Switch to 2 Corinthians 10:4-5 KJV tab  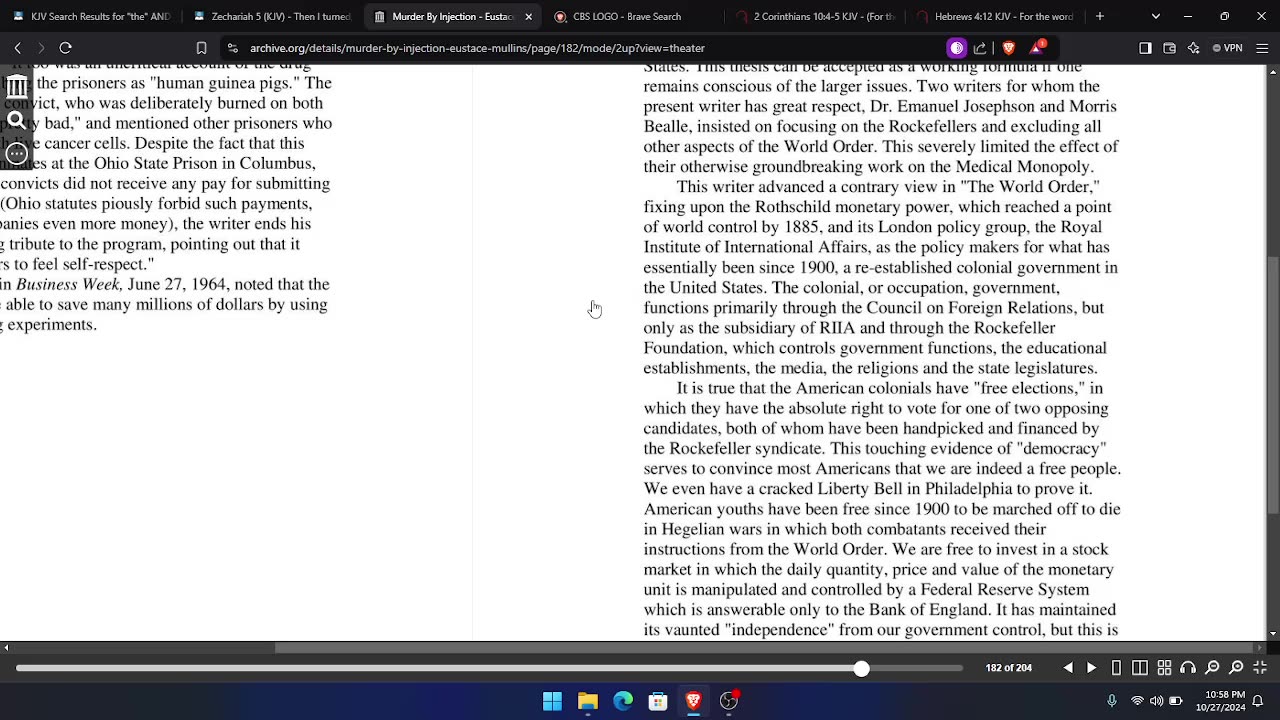[x=814, y=16]
